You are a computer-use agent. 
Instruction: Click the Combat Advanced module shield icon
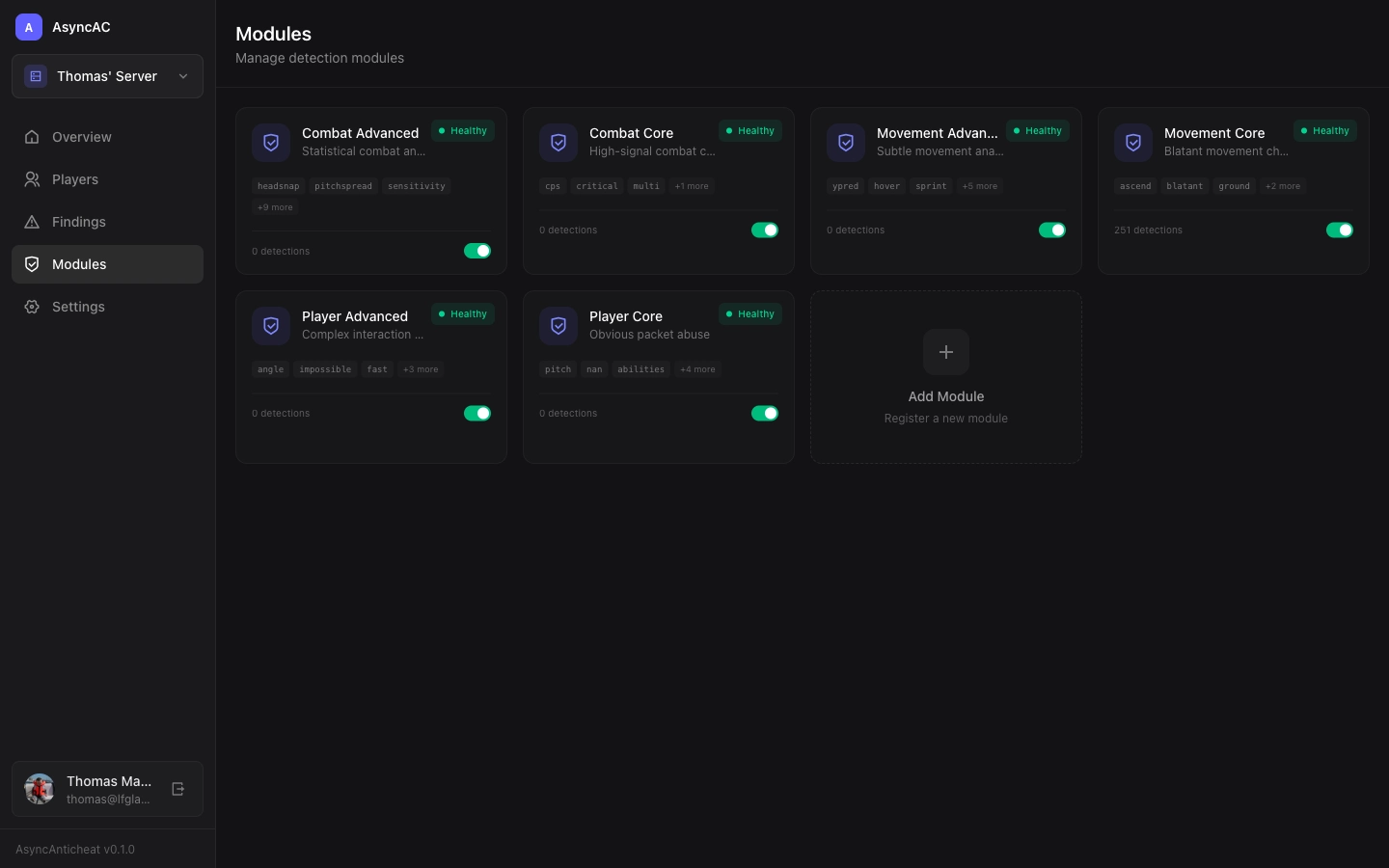[271, 142]
